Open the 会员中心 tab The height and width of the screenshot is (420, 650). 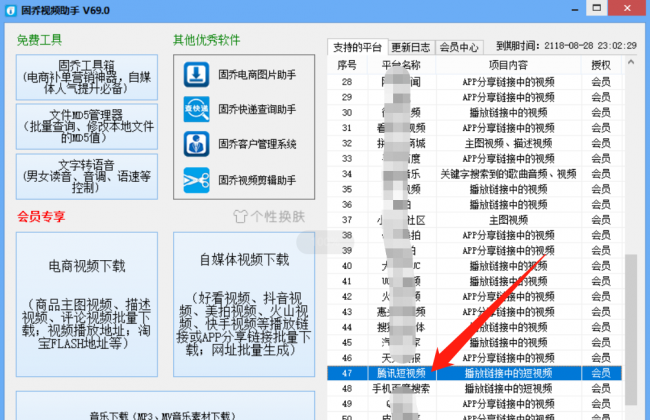459,47
